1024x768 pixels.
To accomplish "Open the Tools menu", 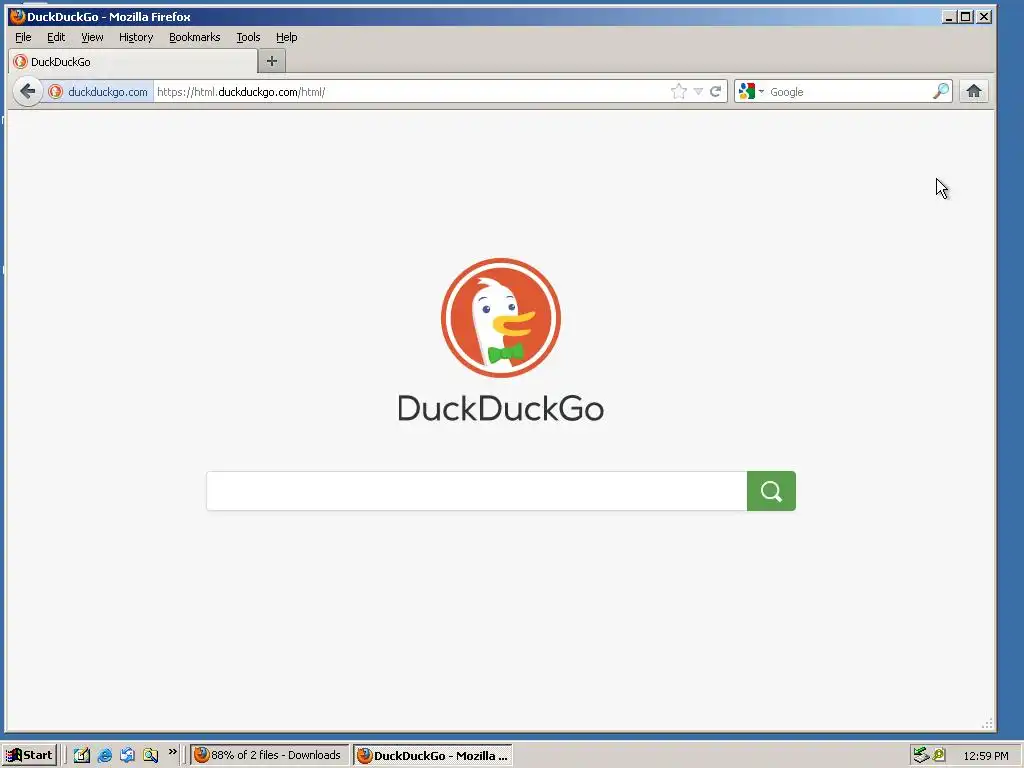I will [x=248, y=37].
